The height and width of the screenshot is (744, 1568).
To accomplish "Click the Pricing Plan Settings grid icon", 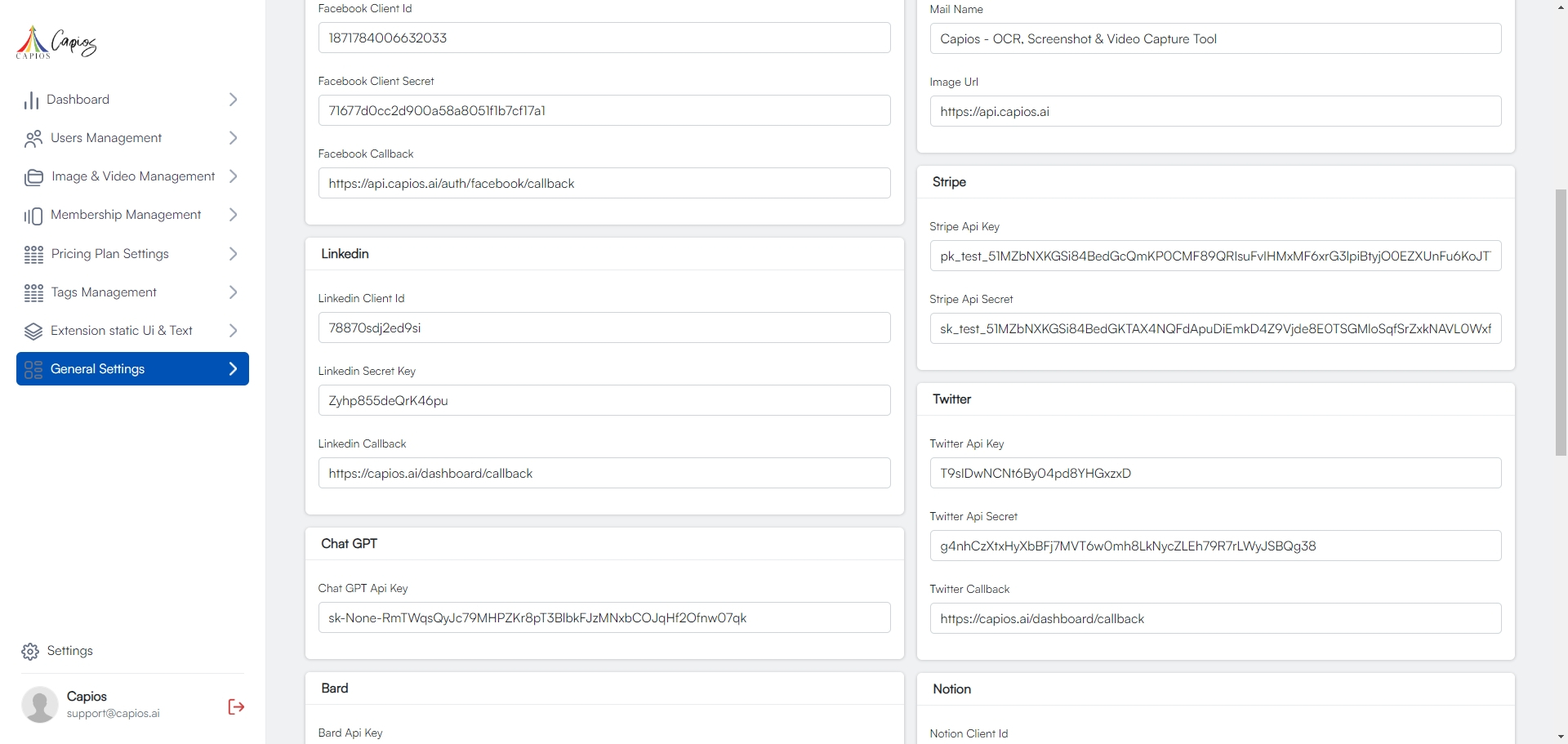I will [x=33, y=255].
